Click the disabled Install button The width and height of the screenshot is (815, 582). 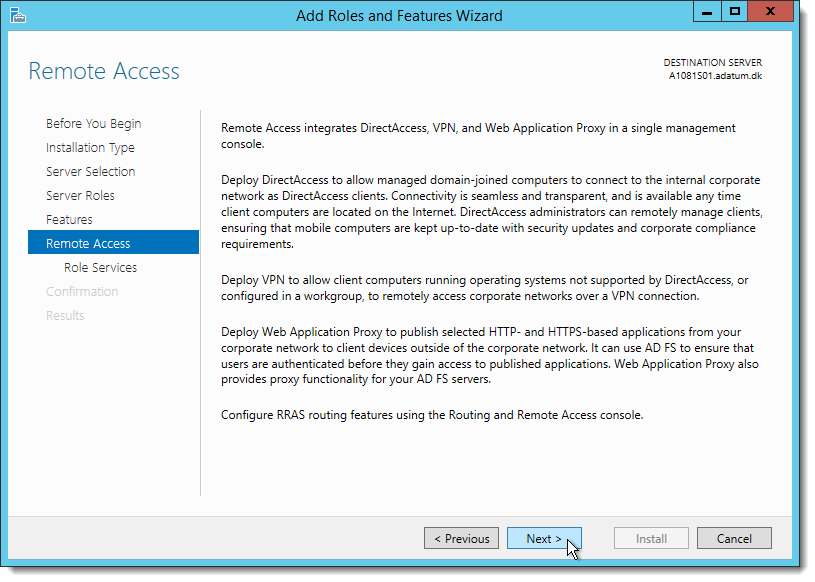651,538
